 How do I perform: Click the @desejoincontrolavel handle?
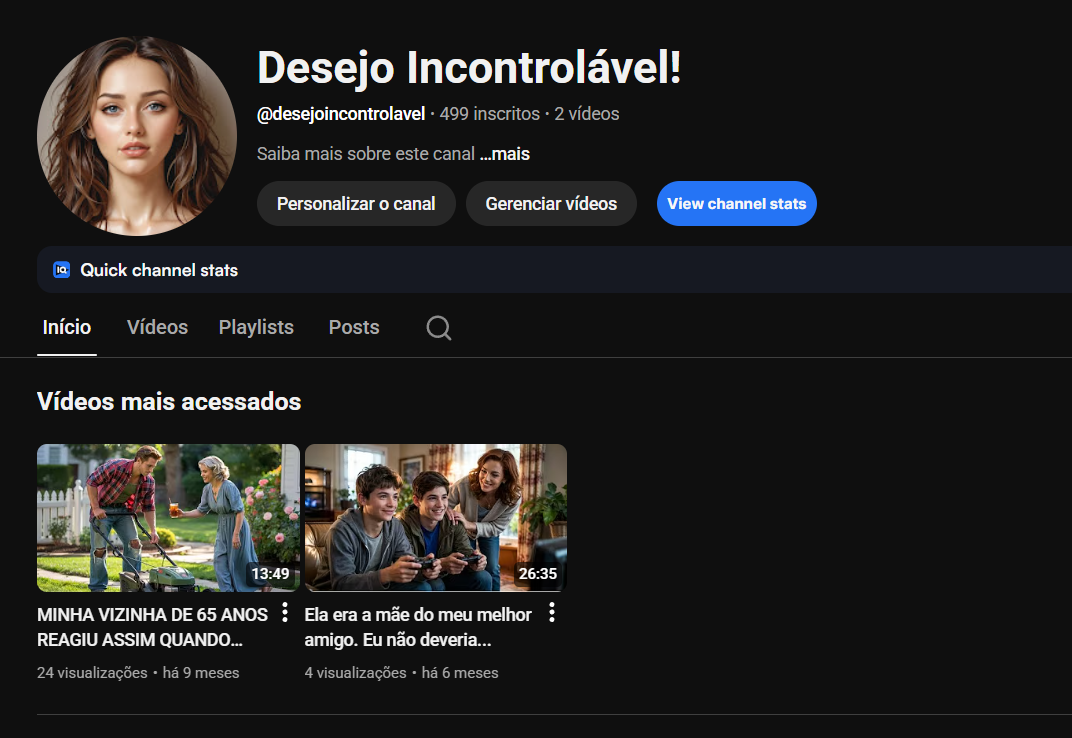pyautogui.click(x=341, y=114)
